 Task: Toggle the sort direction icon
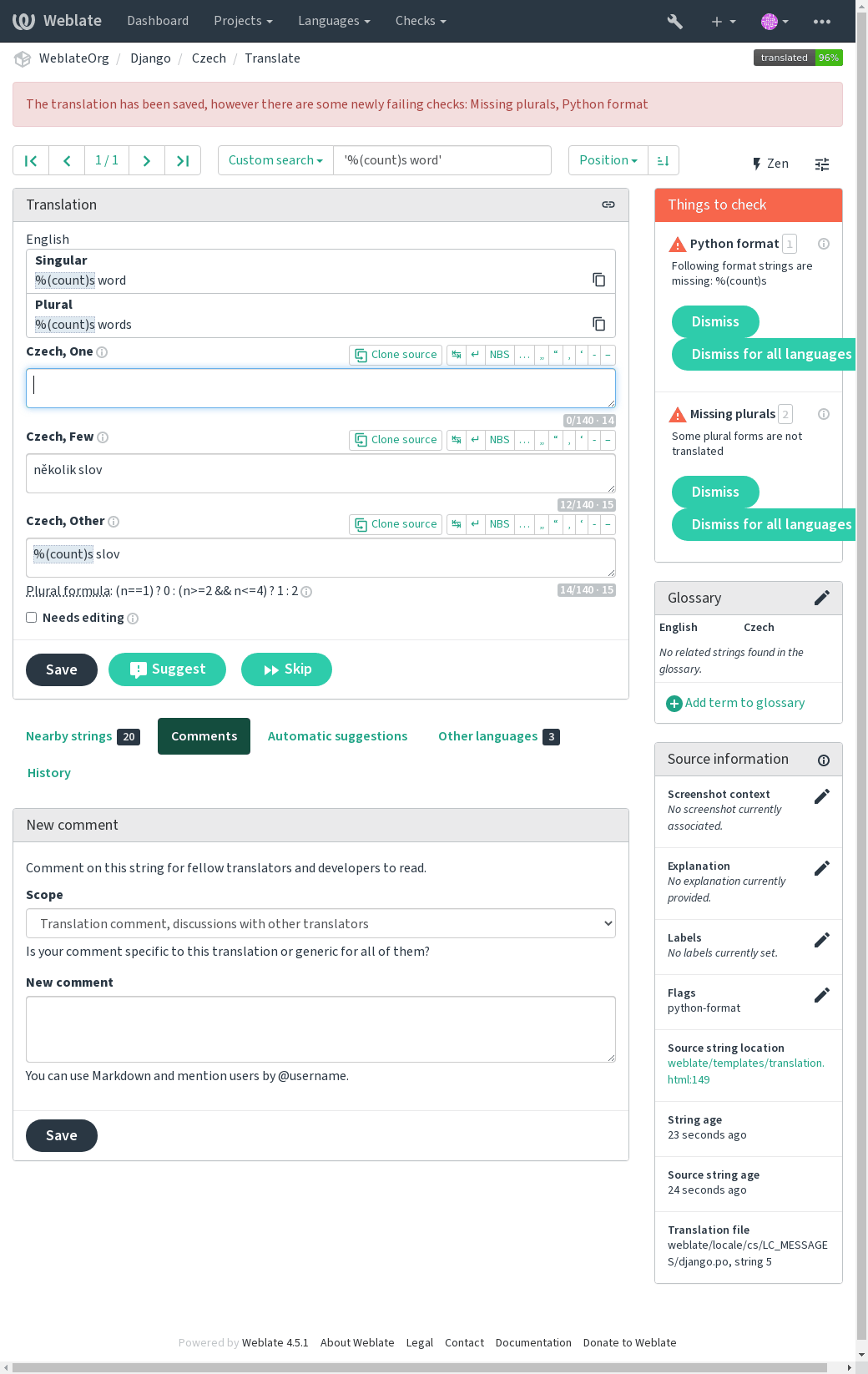664,160
